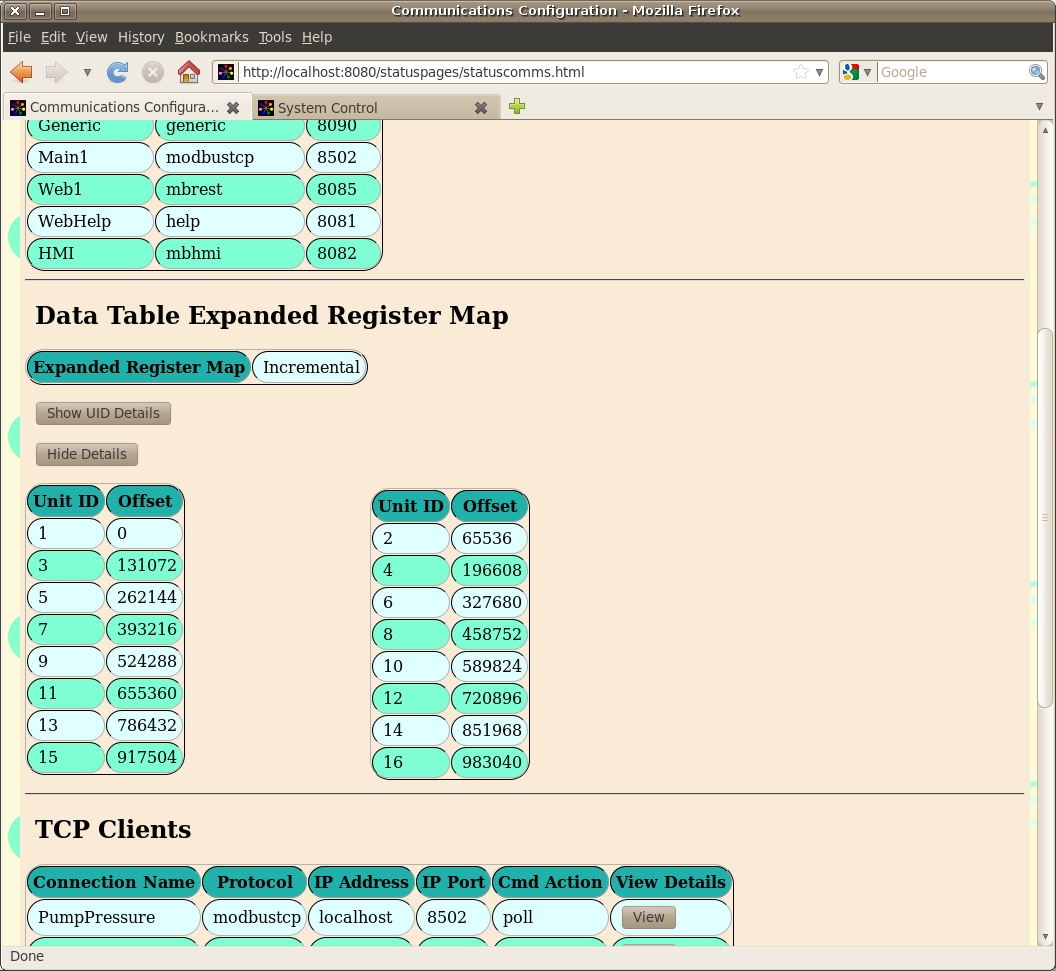The width and height of the screenshot is (1056, 971).
Task: List all tabs dropdown arrow
Action: click(x=1040, y=107)
